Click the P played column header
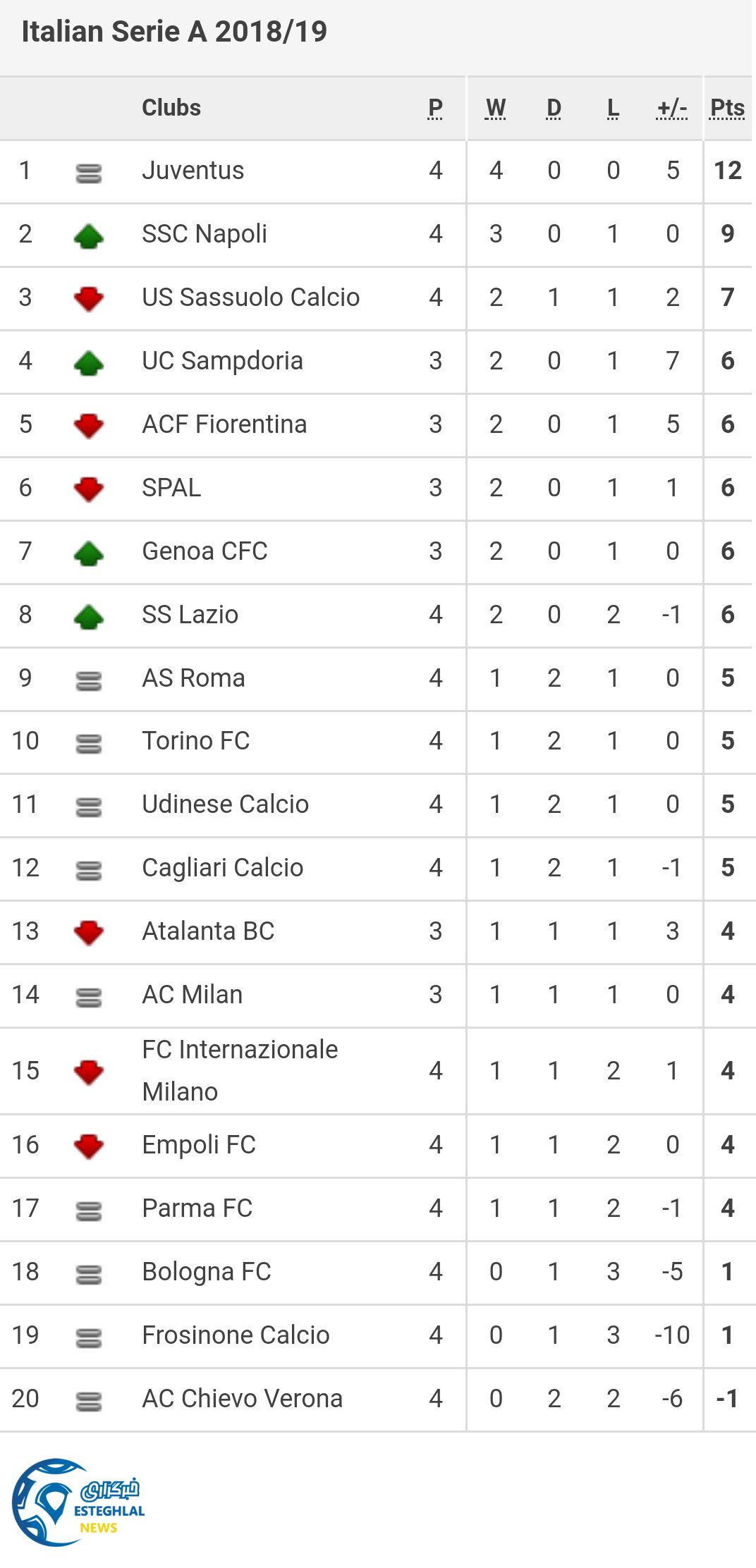Screen dimensions: 756x1568 click(435, 108)
